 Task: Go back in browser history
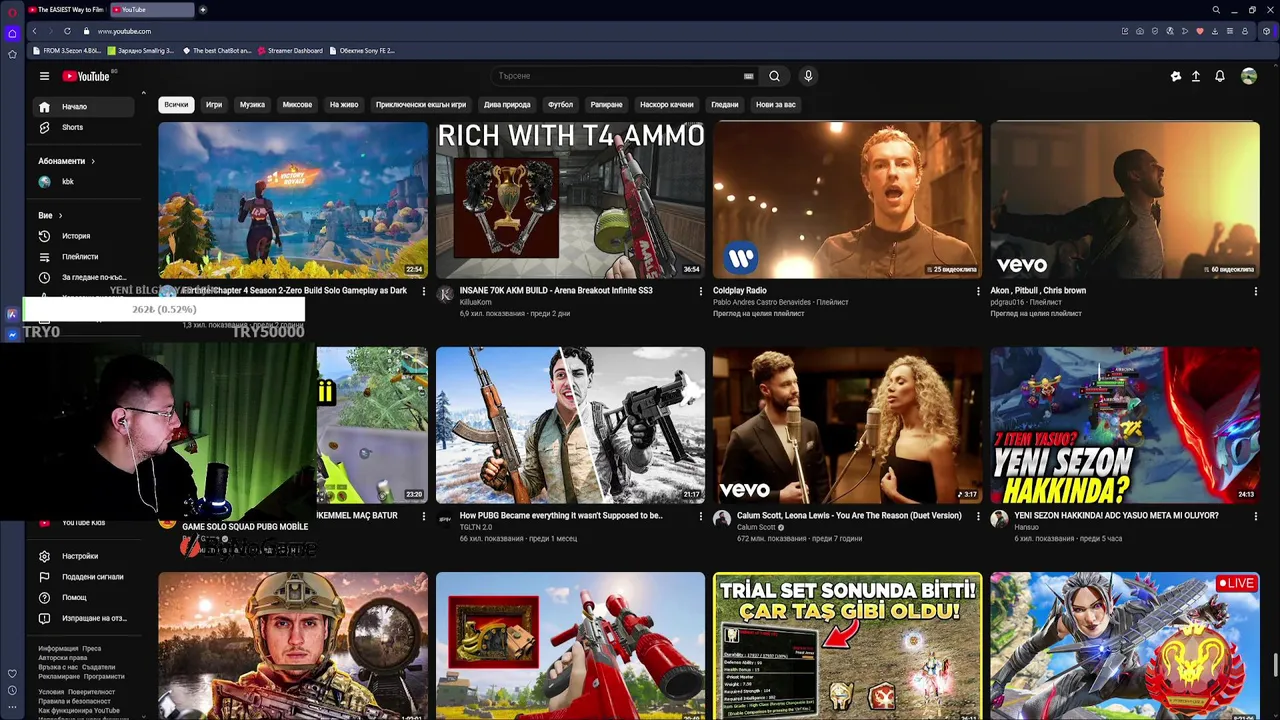coord(34,31)
